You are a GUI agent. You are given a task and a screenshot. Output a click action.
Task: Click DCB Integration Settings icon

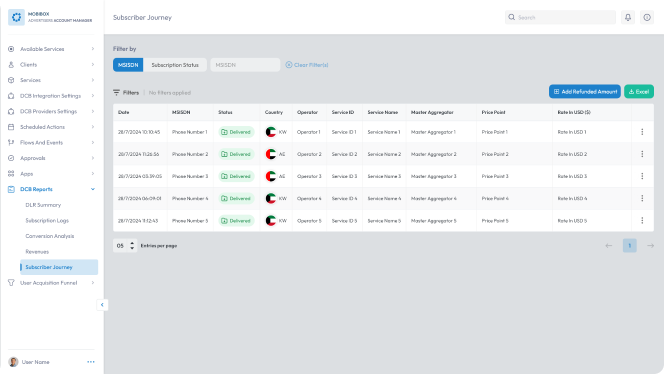[x=11, y=96]
